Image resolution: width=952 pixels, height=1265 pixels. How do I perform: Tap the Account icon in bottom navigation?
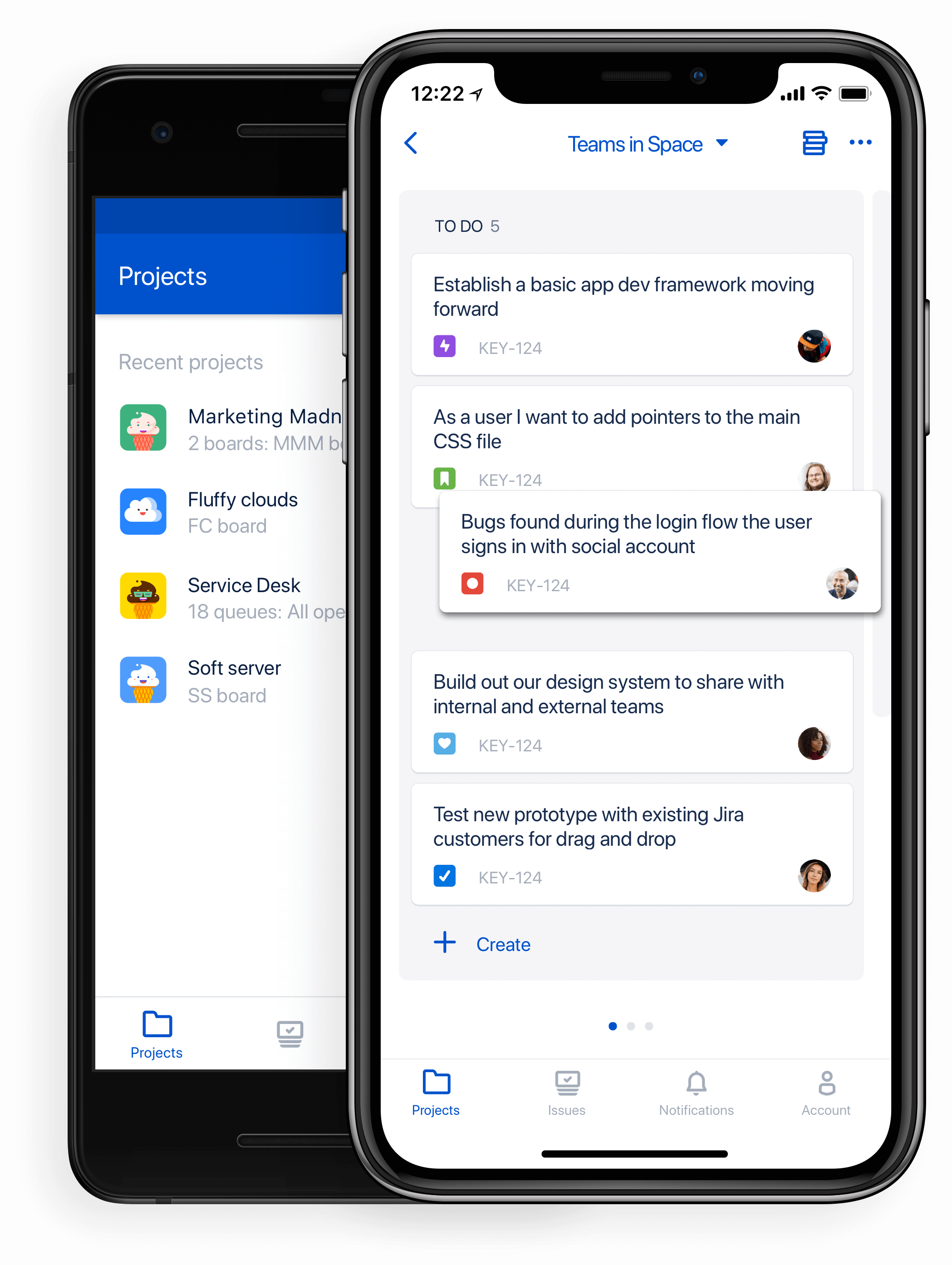click(x=821, y=1090)
